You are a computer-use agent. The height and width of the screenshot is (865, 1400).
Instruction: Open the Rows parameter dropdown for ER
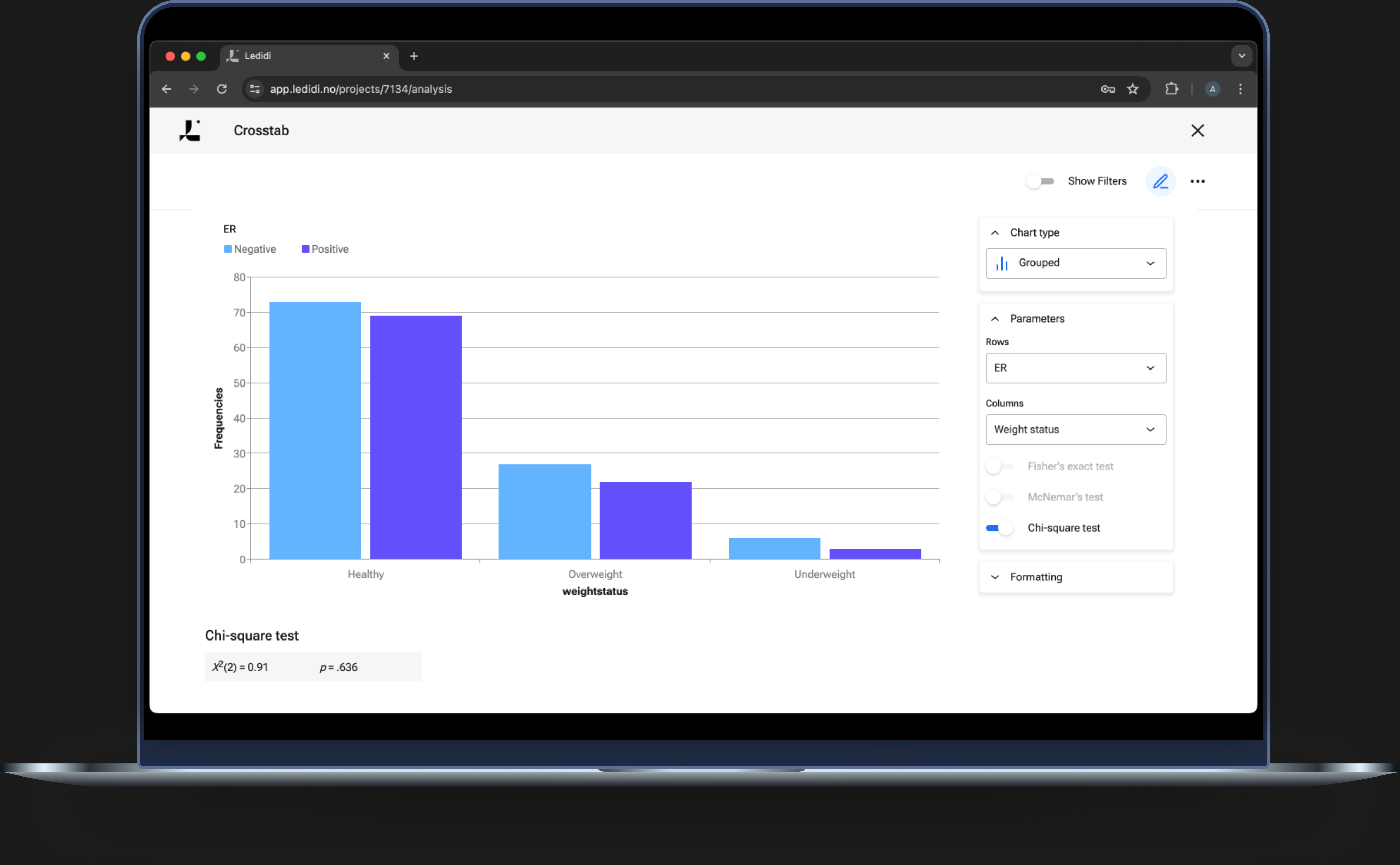tap(1075, 367)
